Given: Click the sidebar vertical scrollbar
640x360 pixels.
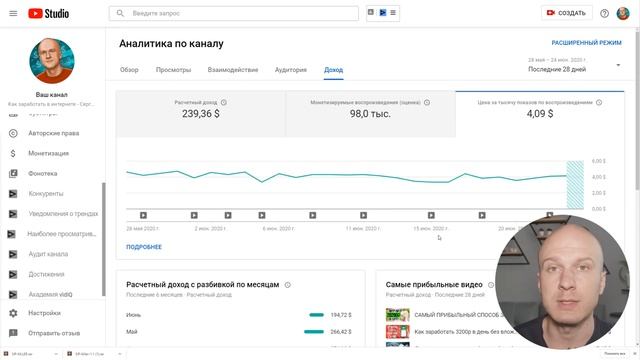Looking at the screenshot, I should point(104,240).
